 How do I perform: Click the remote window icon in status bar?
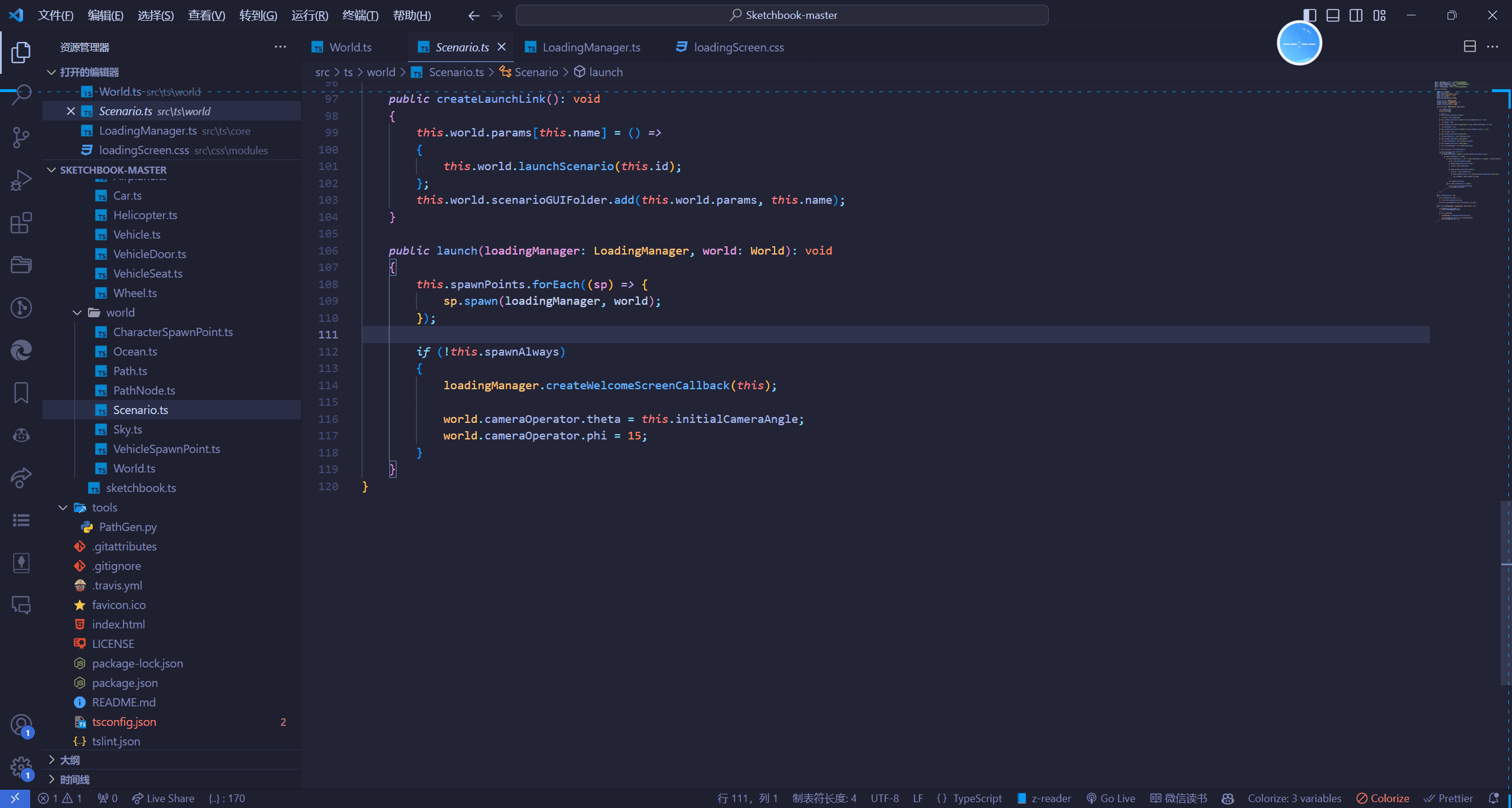pyautogui.click(x=15, y=798)
